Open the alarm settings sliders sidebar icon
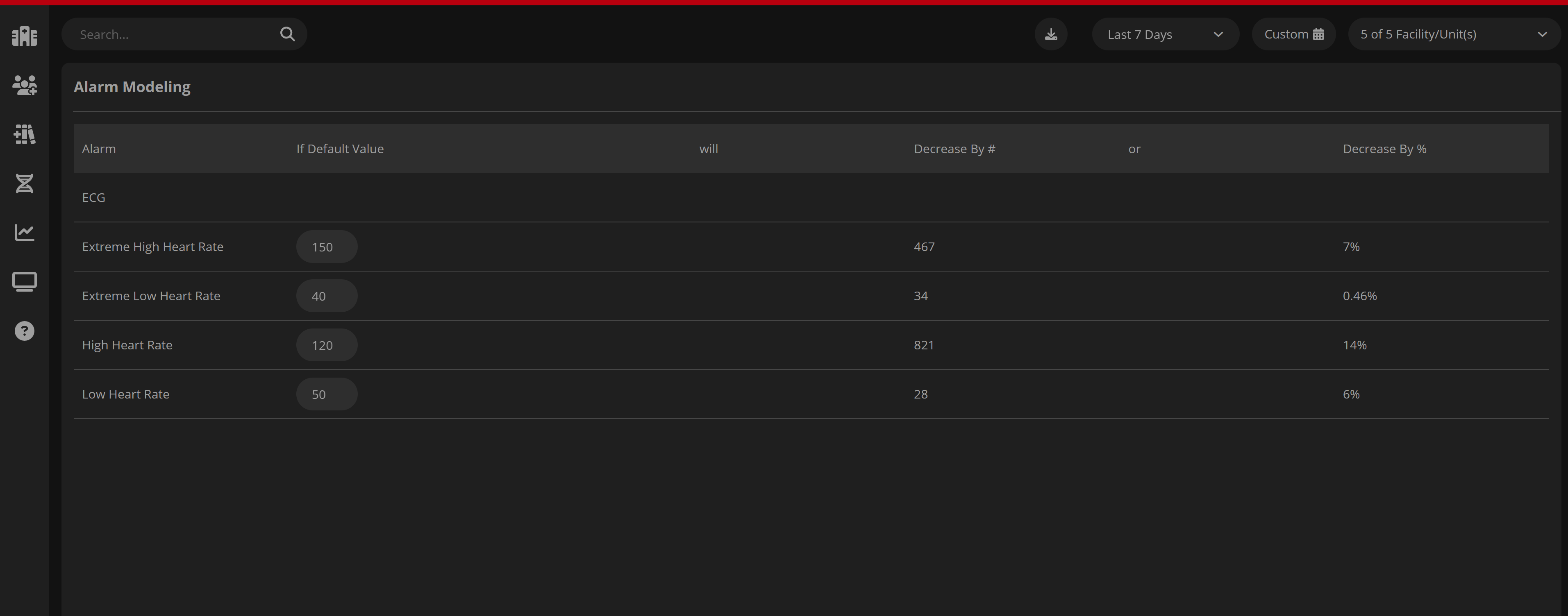 (24, 134)
